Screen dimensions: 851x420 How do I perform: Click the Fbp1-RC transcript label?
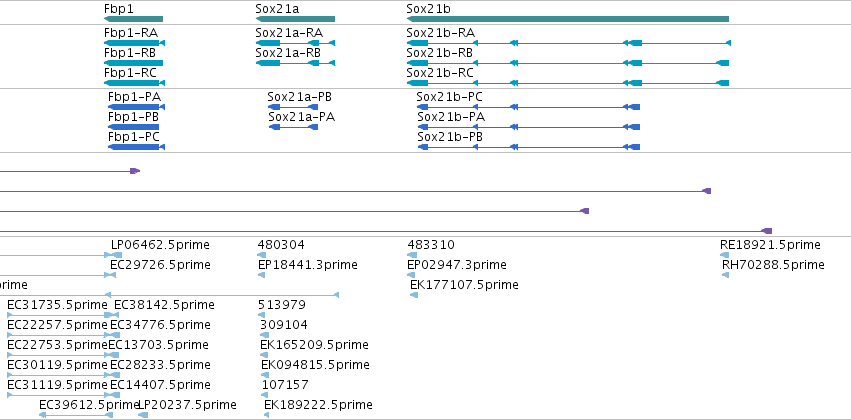pos(130,73)
